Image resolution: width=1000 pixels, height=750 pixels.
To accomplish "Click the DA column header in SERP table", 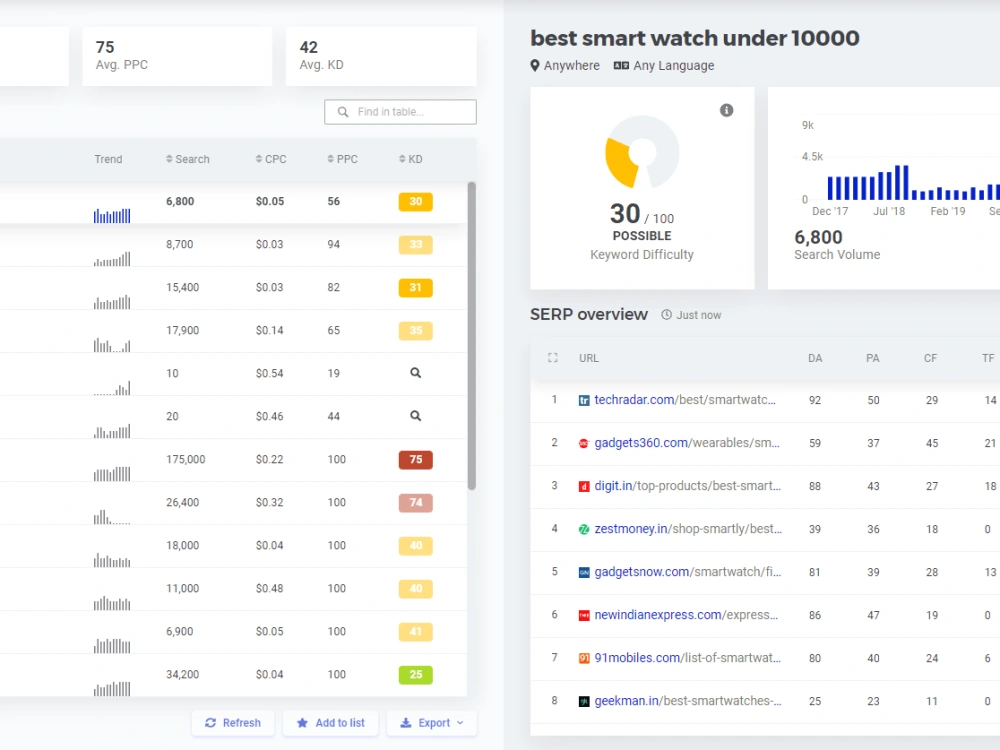I will click(x=815, y=358).
